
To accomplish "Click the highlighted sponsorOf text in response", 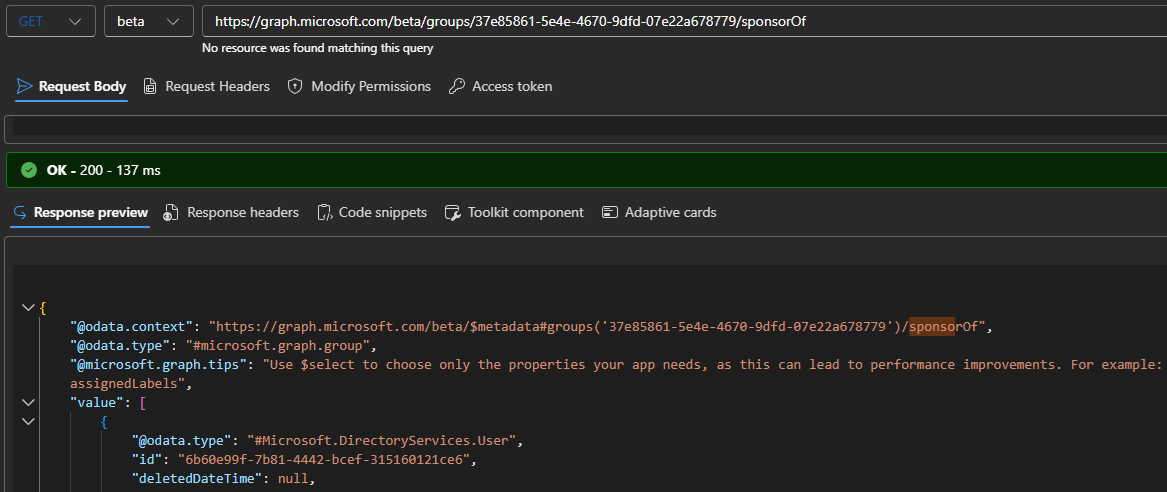I will (932, 326).
